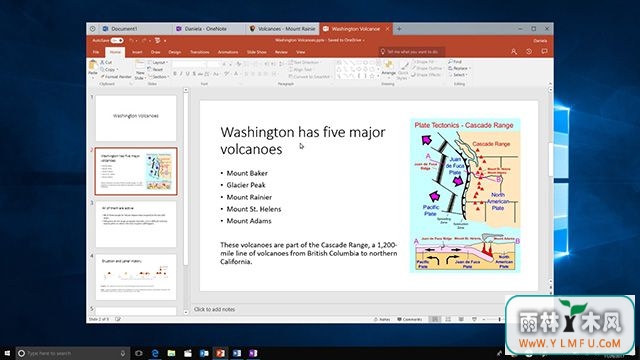Image resolution: width=640 pixels, height=360 pixels.
Task: Add a new tab with plus button
Action: [399, 29]
